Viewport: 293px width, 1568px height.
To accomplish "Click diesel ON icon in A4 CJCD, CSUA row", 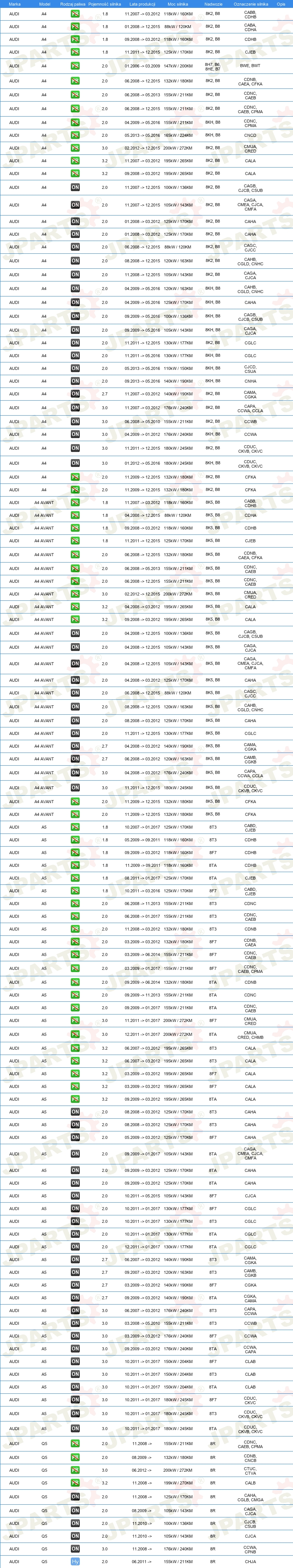I will pos(75,368).
